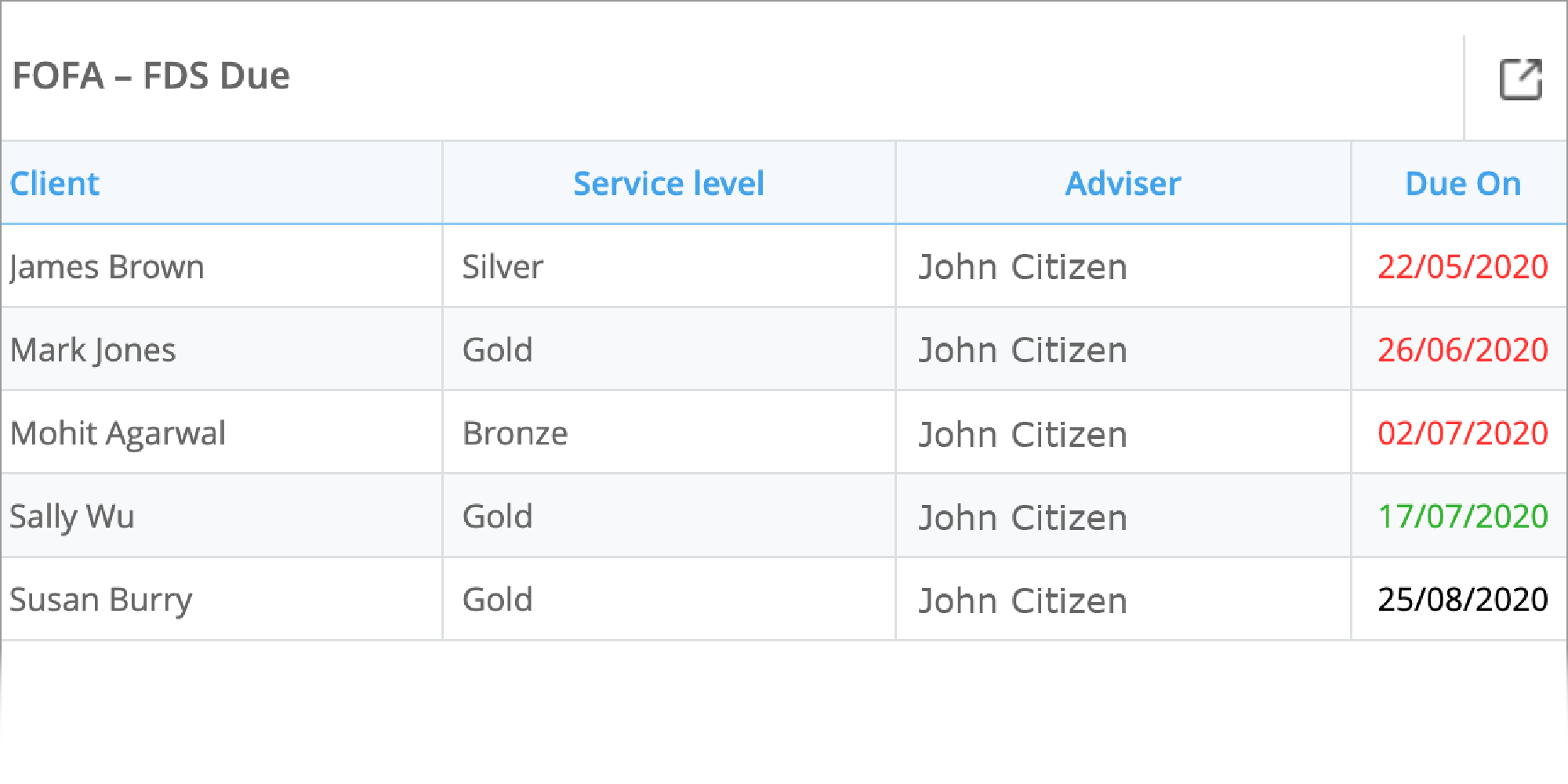1568x784 pixels.
Task: Click Silver service level for James Brown
Action: tap(503, 267)
